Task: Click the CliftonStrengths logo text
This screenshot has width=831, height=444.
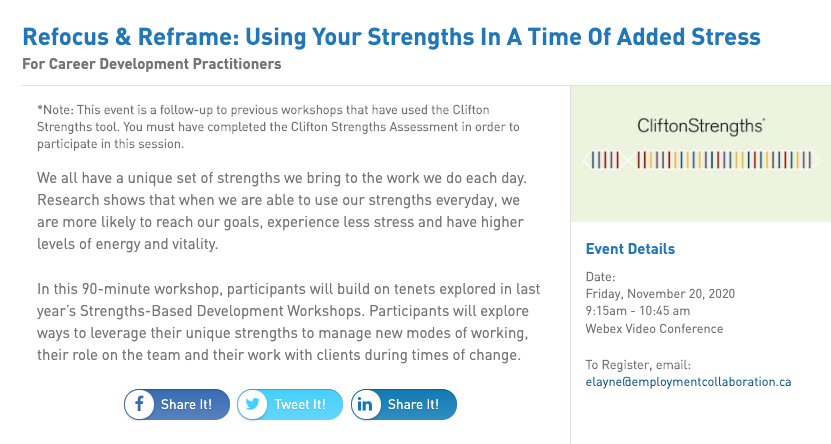Action: 701,126
